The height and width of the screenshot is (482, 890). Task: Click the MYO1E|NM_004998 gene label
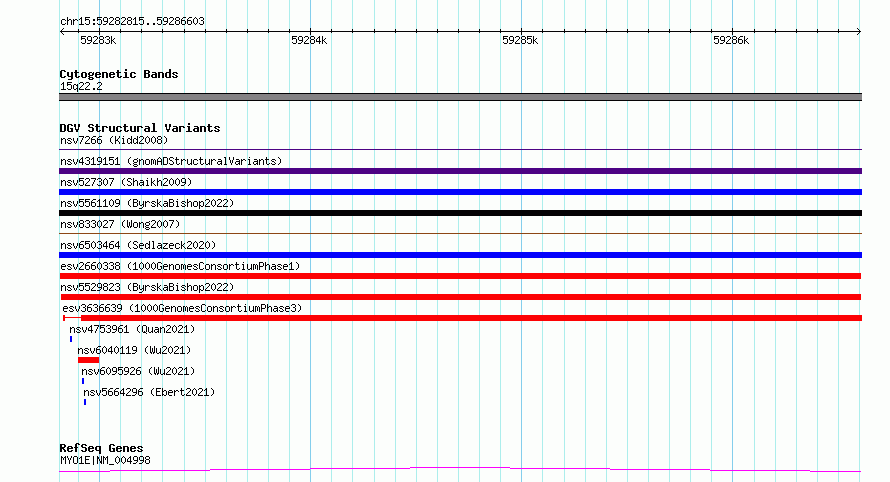[106, 460]
